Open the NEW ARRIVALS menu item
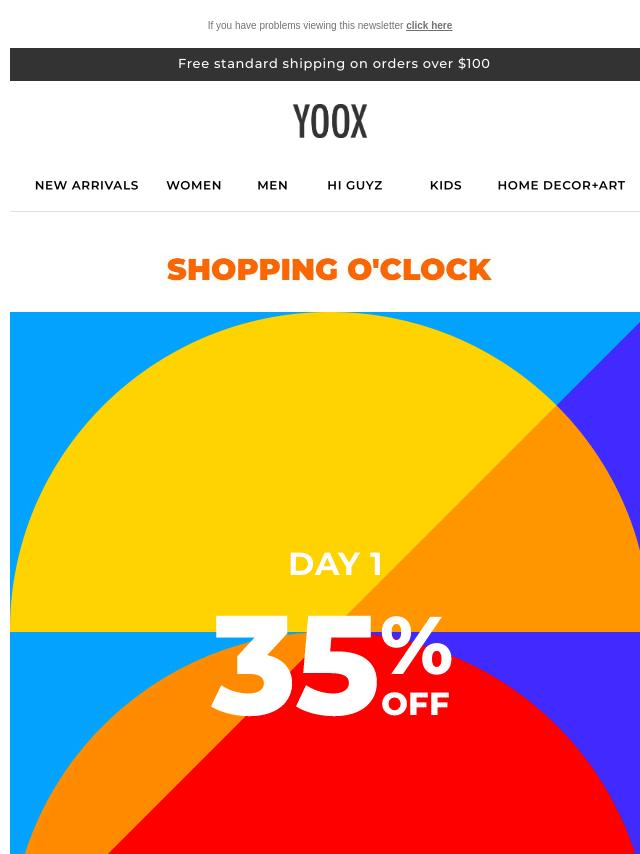Viewport: 640px width, 854px height. tap(87, 185)
